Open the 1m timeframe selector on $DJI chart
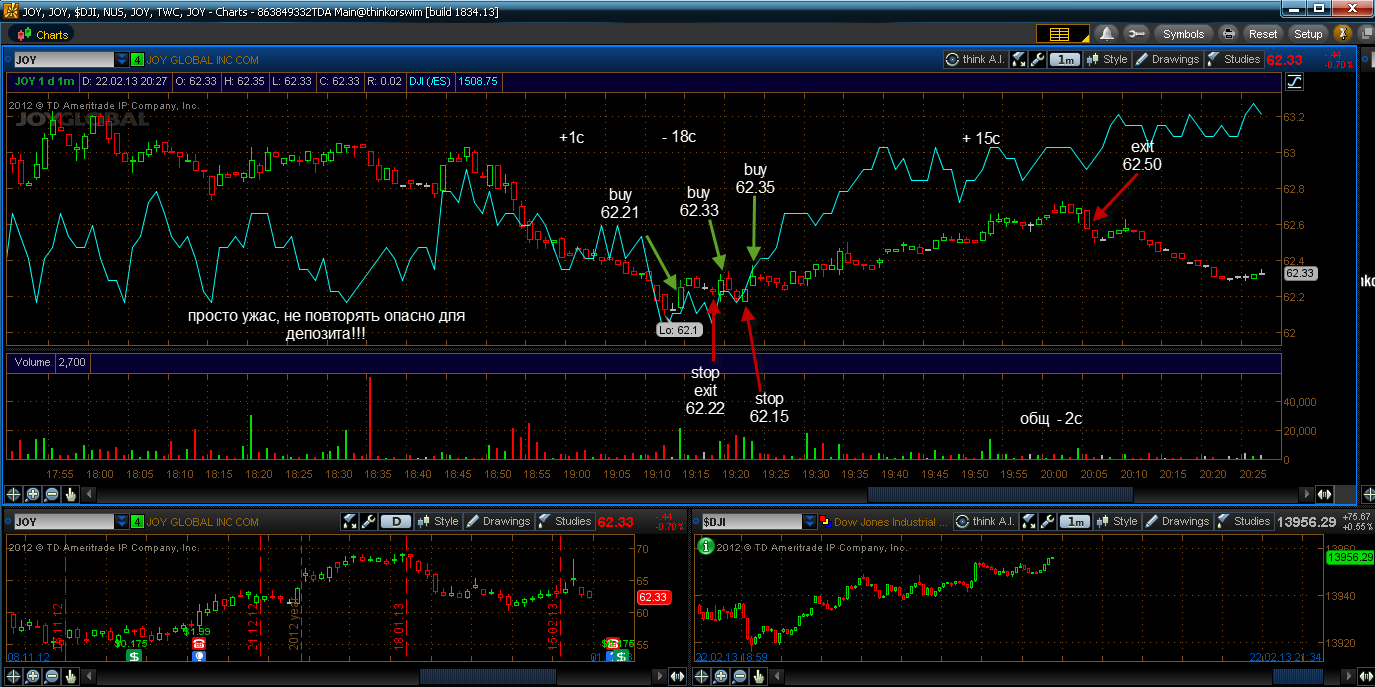The width and height of the screenshot is (1375, 687). coord(1075,521)
